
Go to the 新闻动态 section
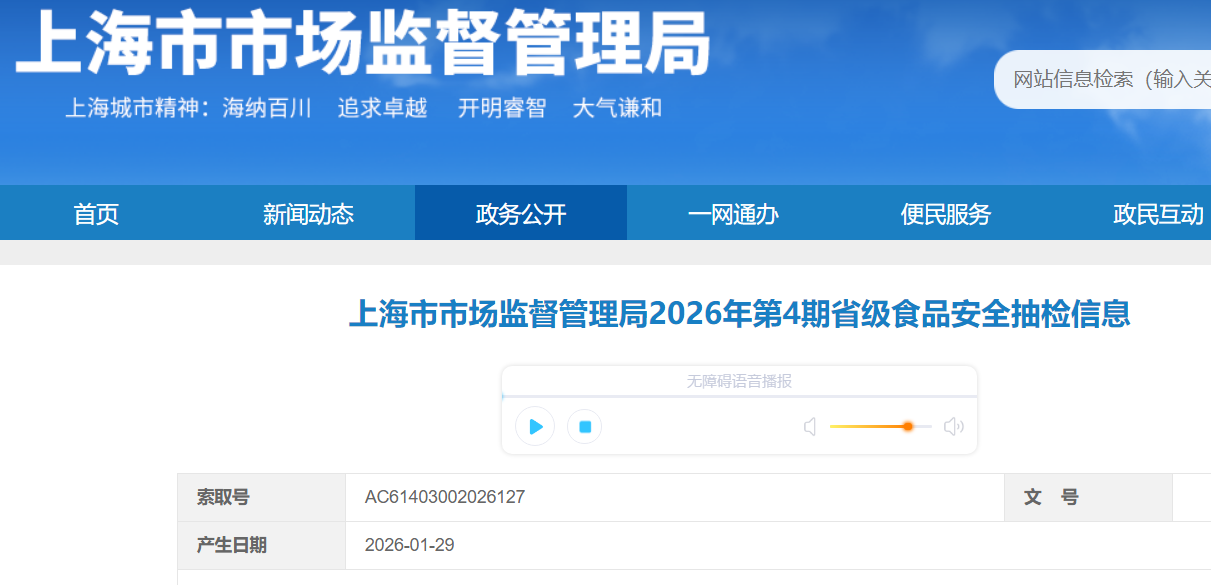[308, 214]
